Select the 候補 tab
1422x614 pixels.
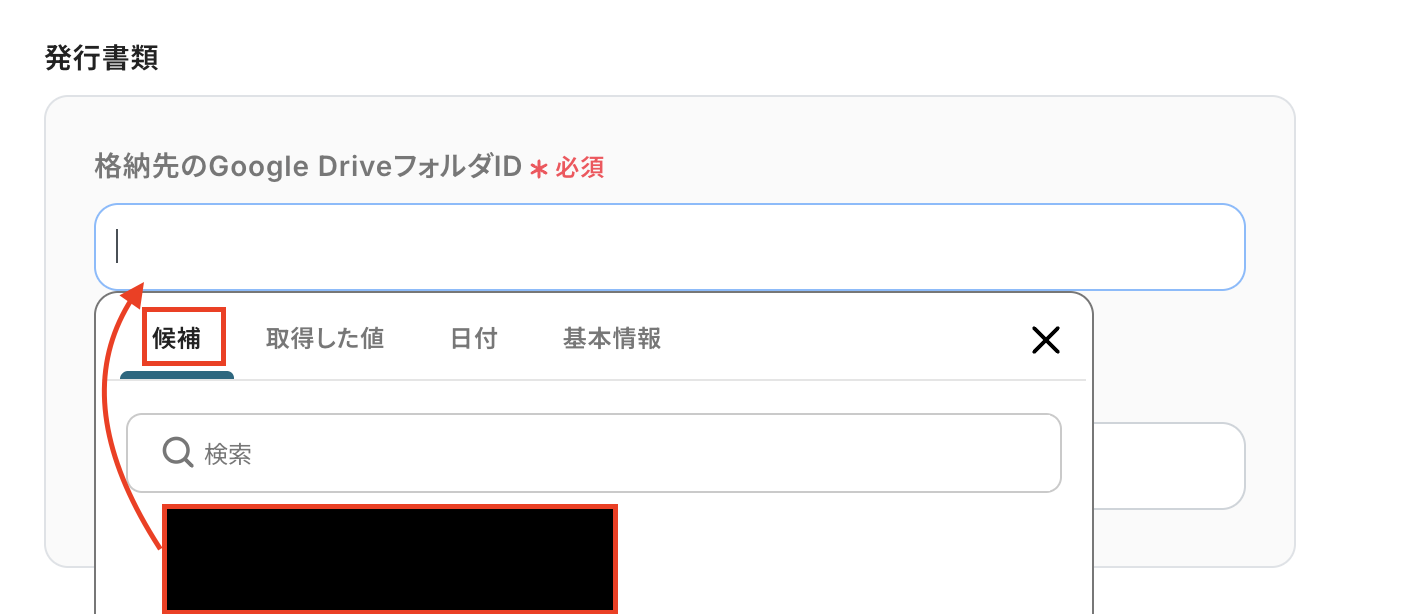click(x=177, y=339)
